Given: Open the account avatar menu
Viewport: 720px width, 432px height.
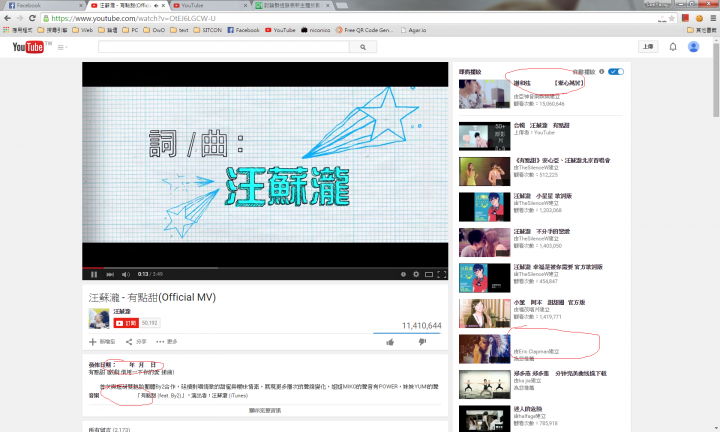Looking at the screenshot, I should (693, 47).
